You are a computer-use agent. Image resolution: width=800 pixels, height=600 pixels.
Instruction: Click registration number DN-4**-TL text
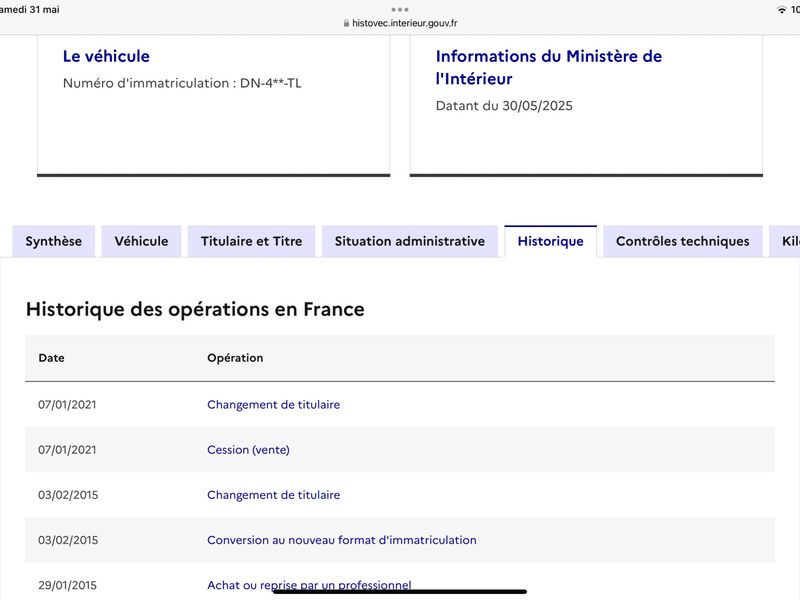[271, 83]
